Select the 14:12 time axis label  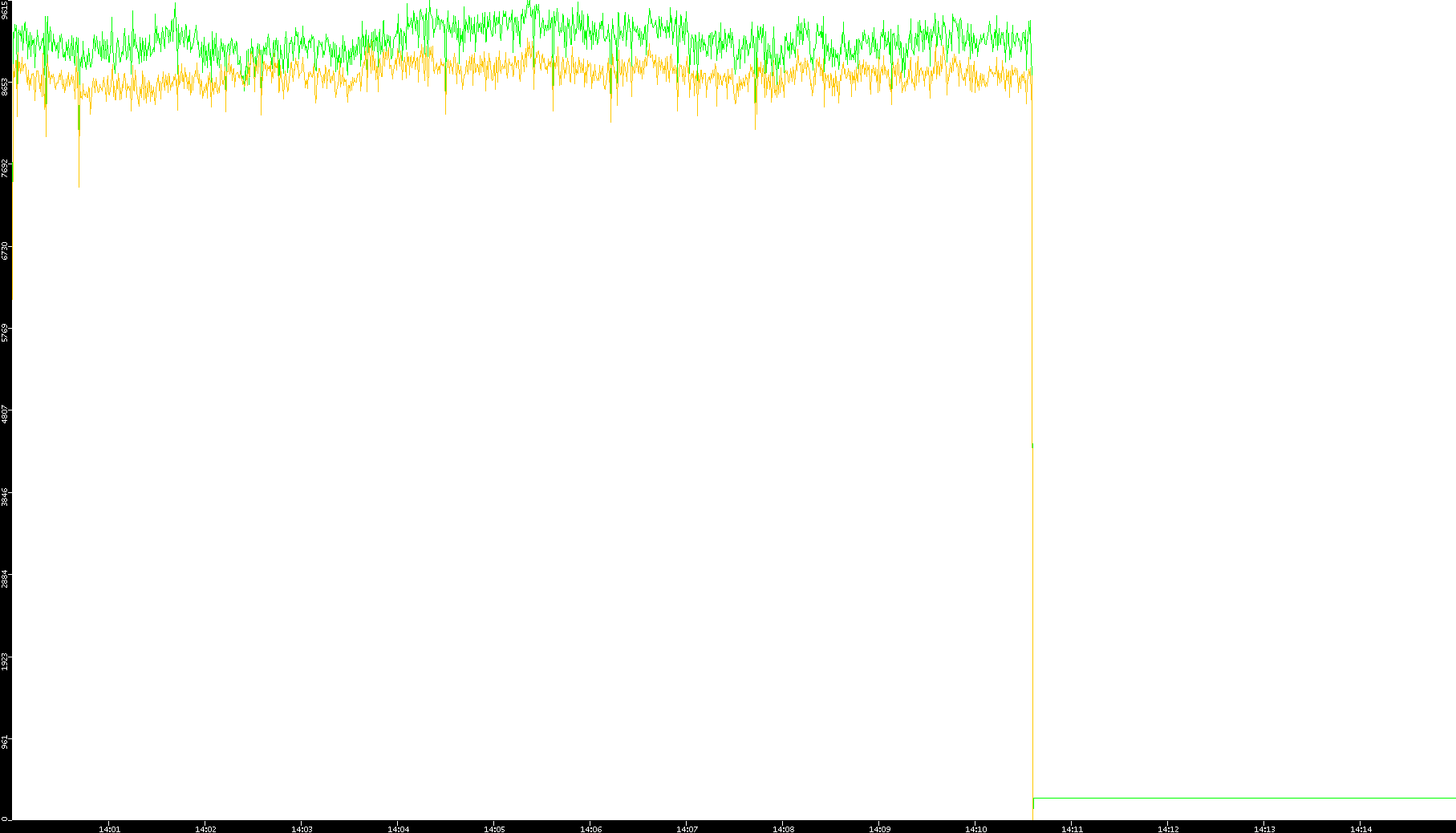[1168, 829]
